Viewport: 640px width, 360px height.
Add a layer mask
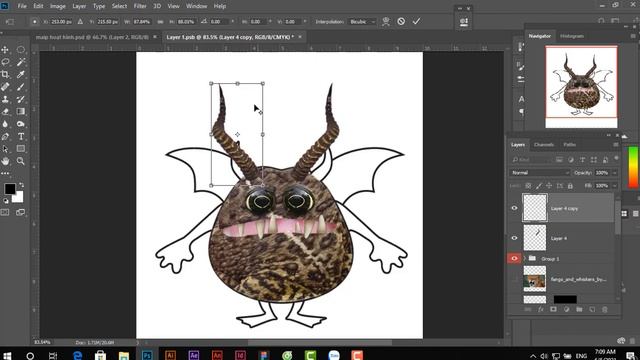[x=553, y=309]
